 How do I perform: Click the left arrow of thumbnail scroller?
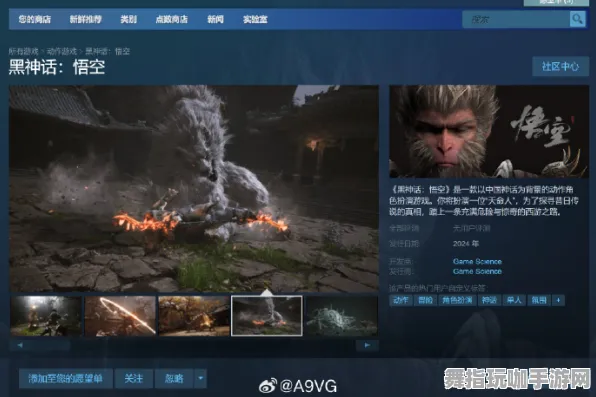(x=20, y=345)
